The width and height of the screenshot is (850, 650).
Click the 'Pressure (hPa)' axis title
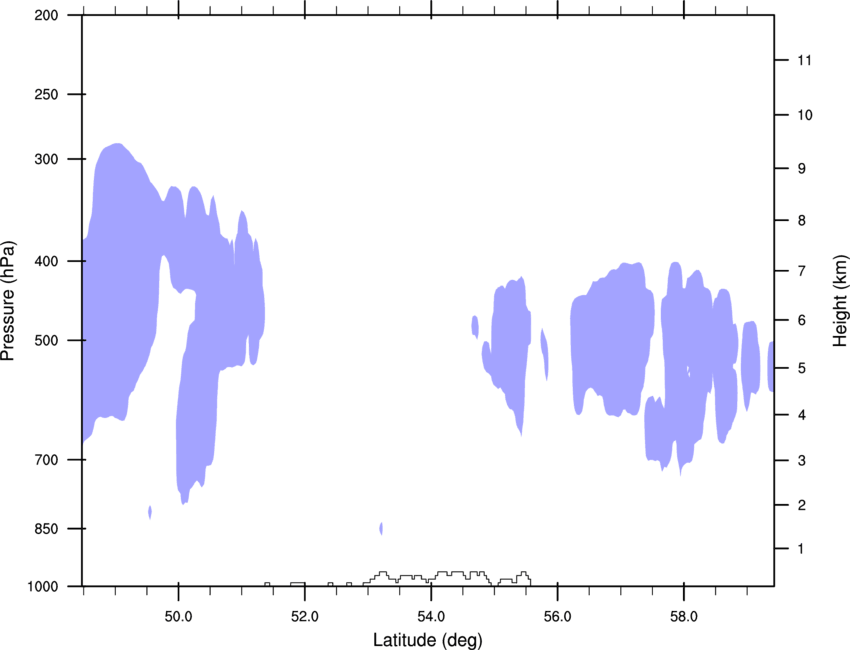click(8, 301)
